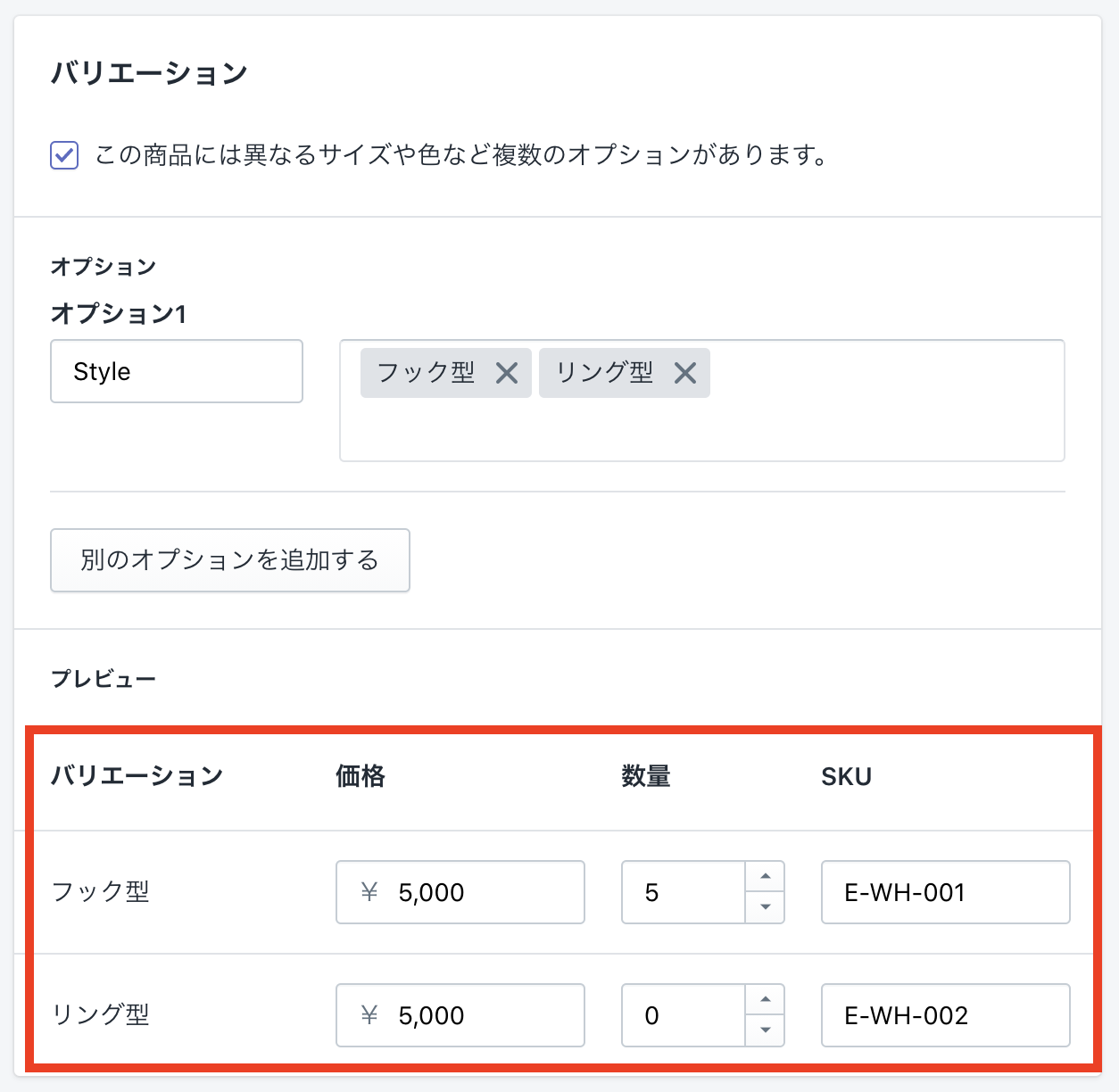
Task: Decrease quantity for フック型
Action: coord(765,907)
